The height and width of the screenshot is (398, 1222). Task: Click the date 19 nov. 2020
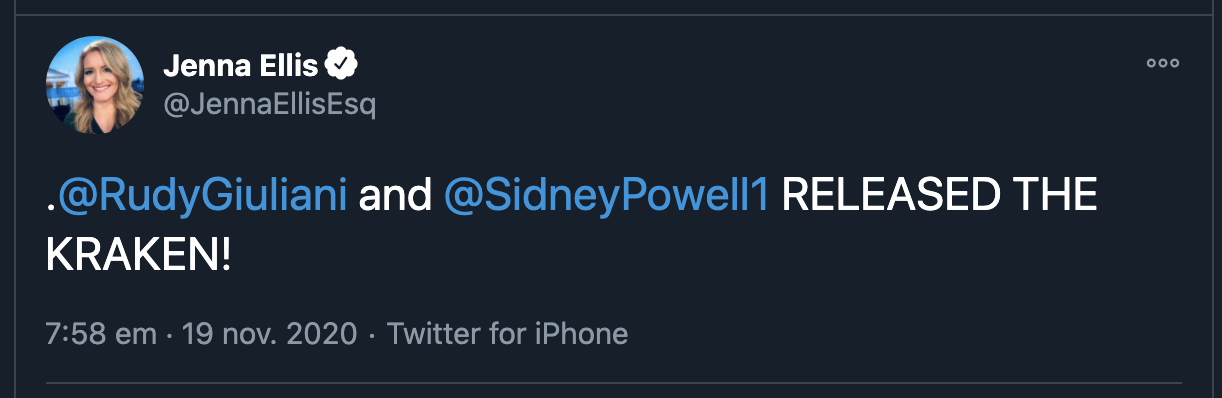pos(266,333)
